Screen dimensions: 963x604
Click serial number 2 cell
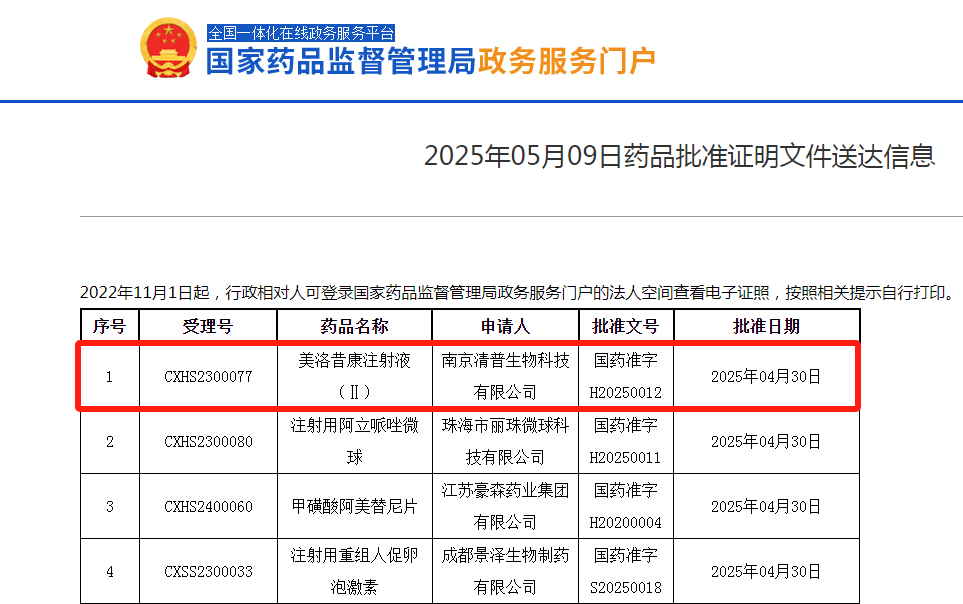[x=109, y=442]
